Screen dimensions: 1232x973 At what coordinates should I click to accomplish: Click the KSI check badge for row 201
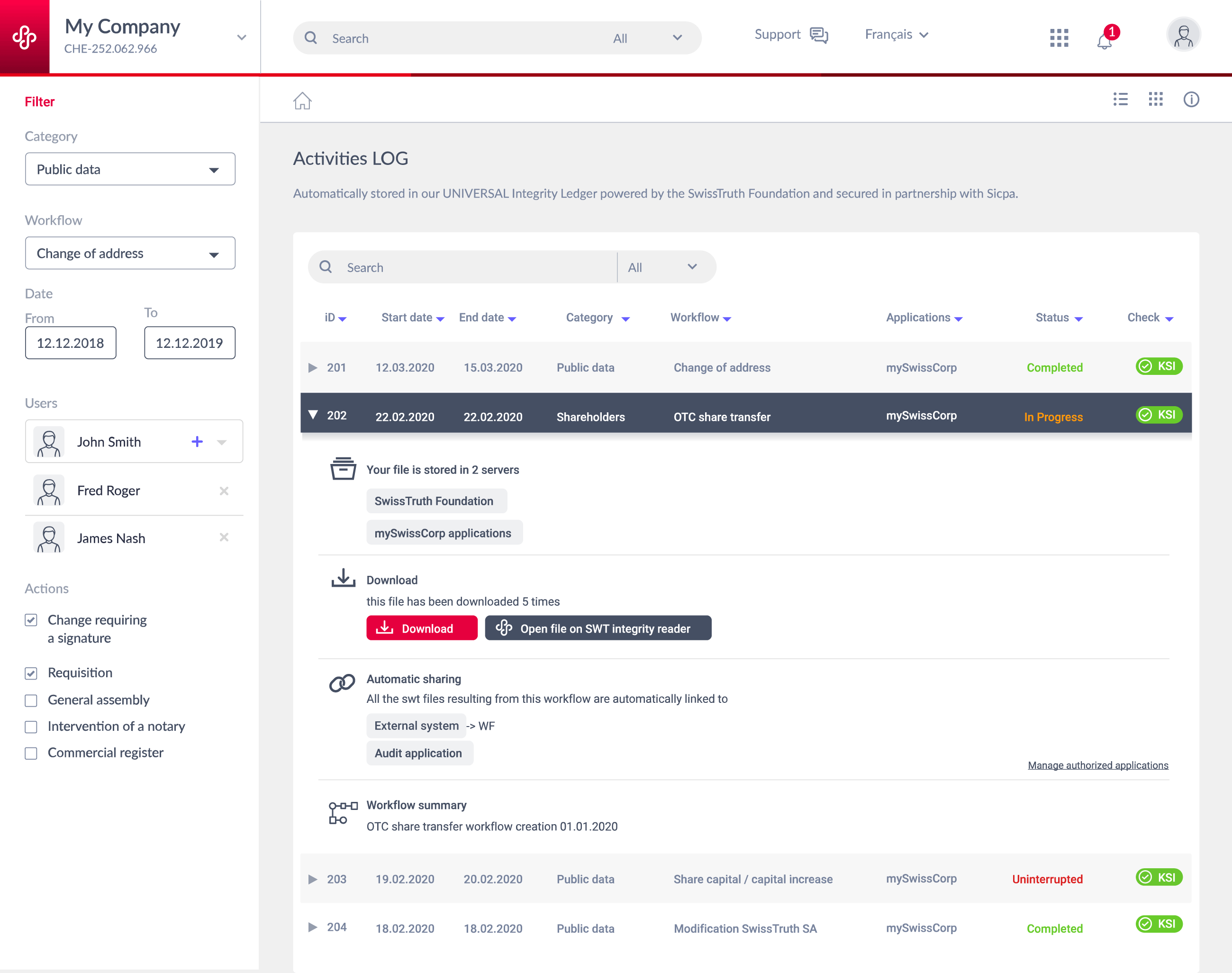1159,366
